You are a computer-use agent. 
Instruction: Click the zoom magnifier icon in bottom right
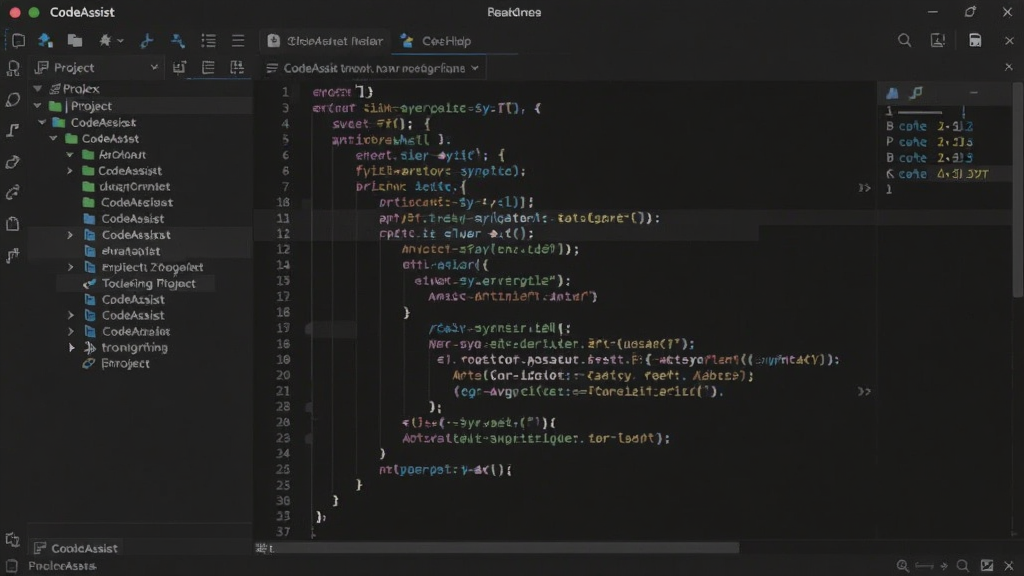tap(903, 566)
